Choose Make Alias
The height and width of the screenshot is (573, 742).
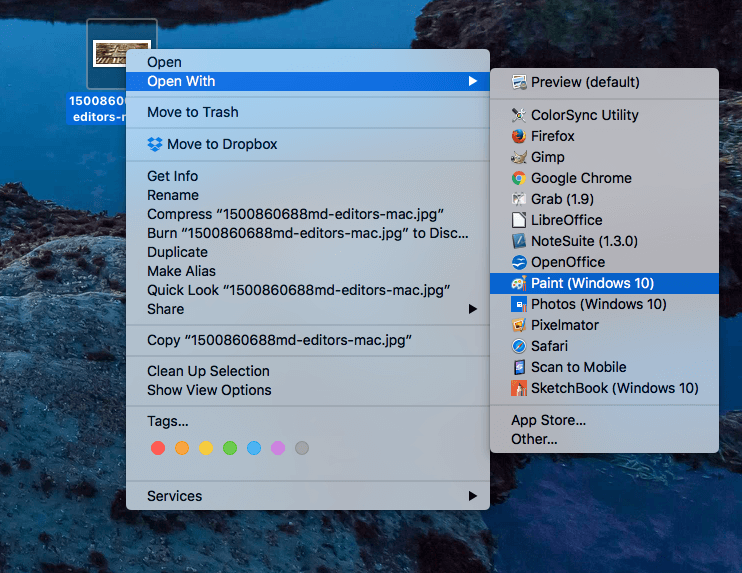(x=308, y=271)
